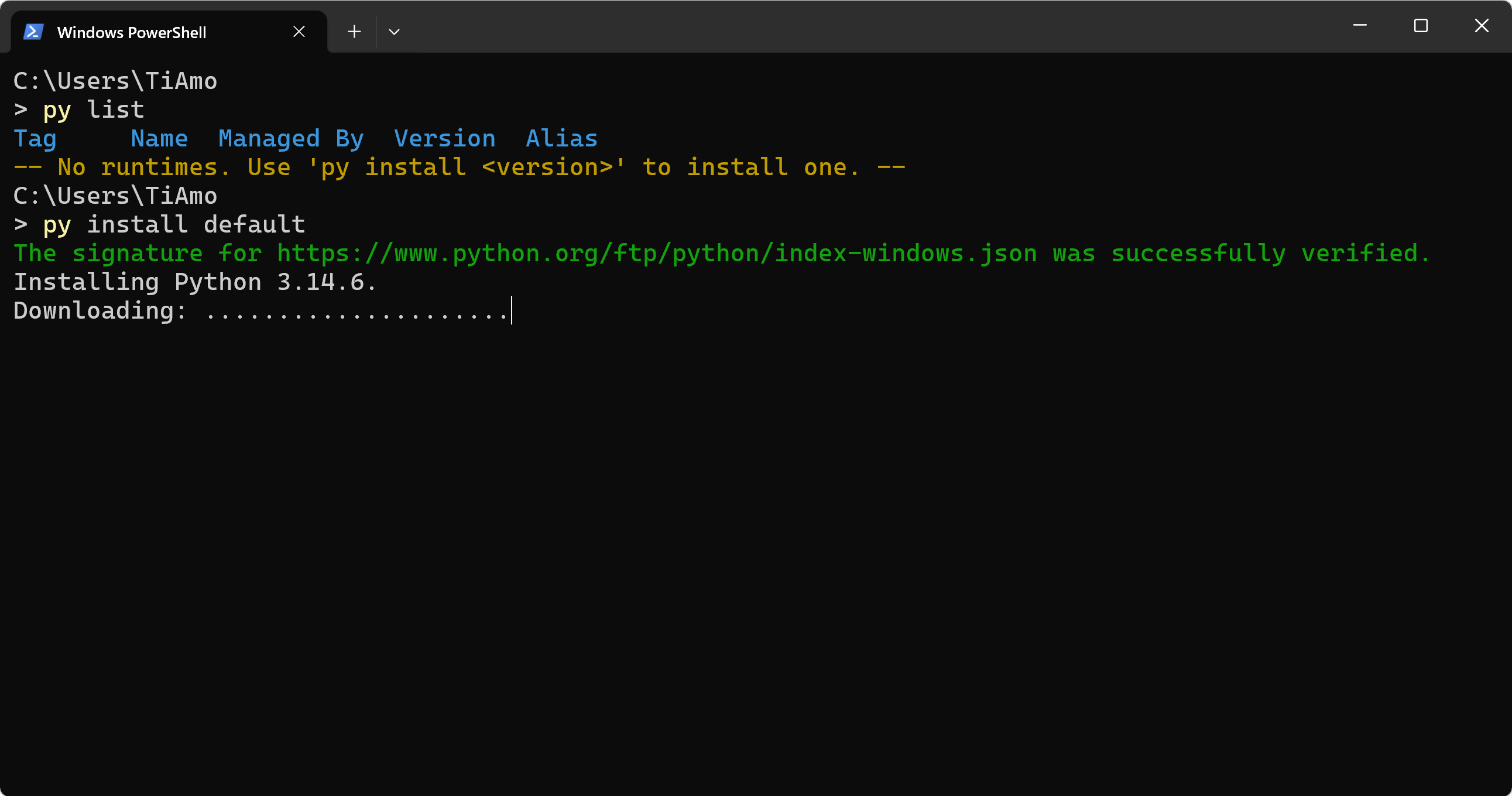Close the terminal window
This screenshot has height=796, width=1512.
(x=1482, y=25)
